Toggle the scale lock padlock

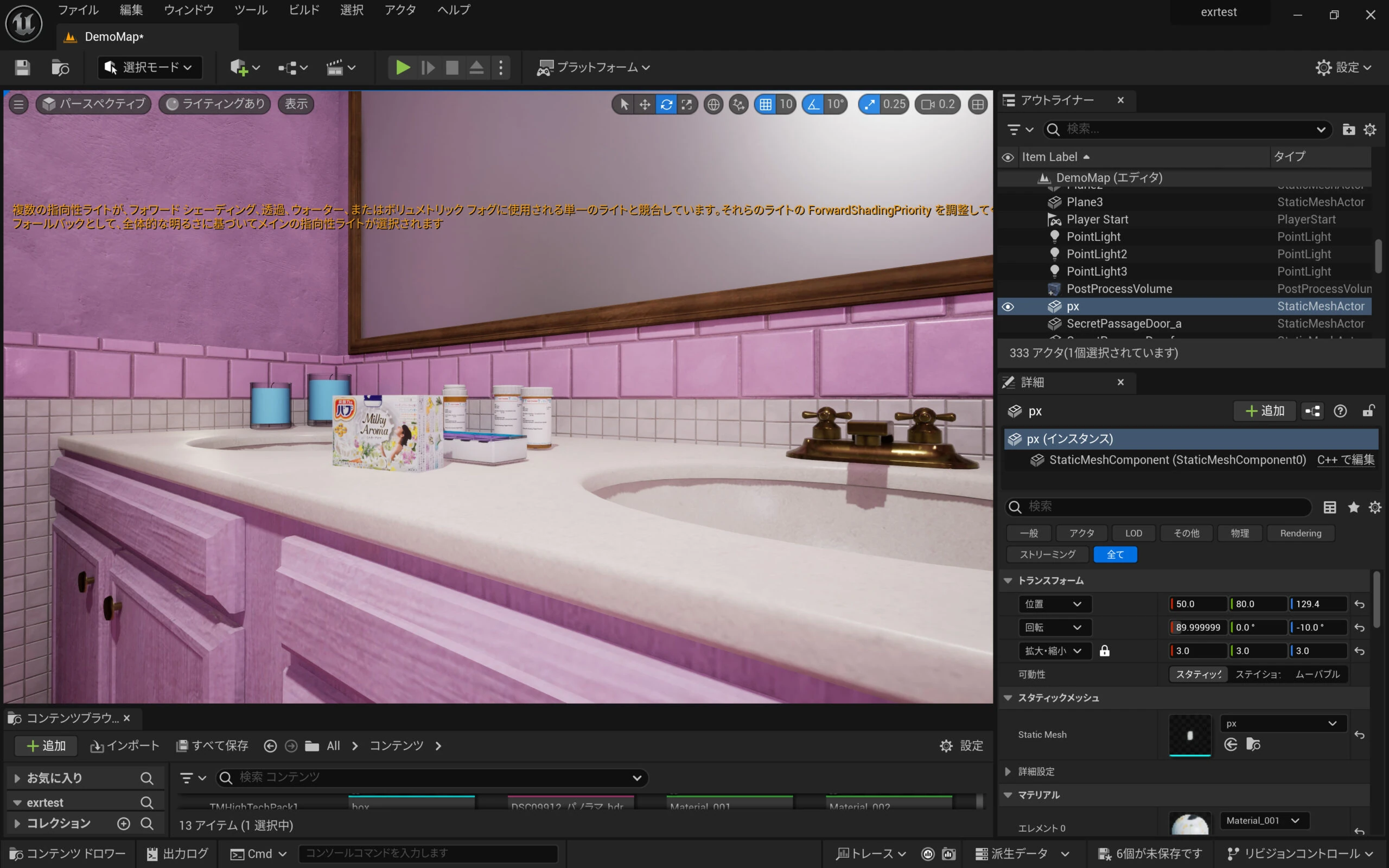(1104, 651)
